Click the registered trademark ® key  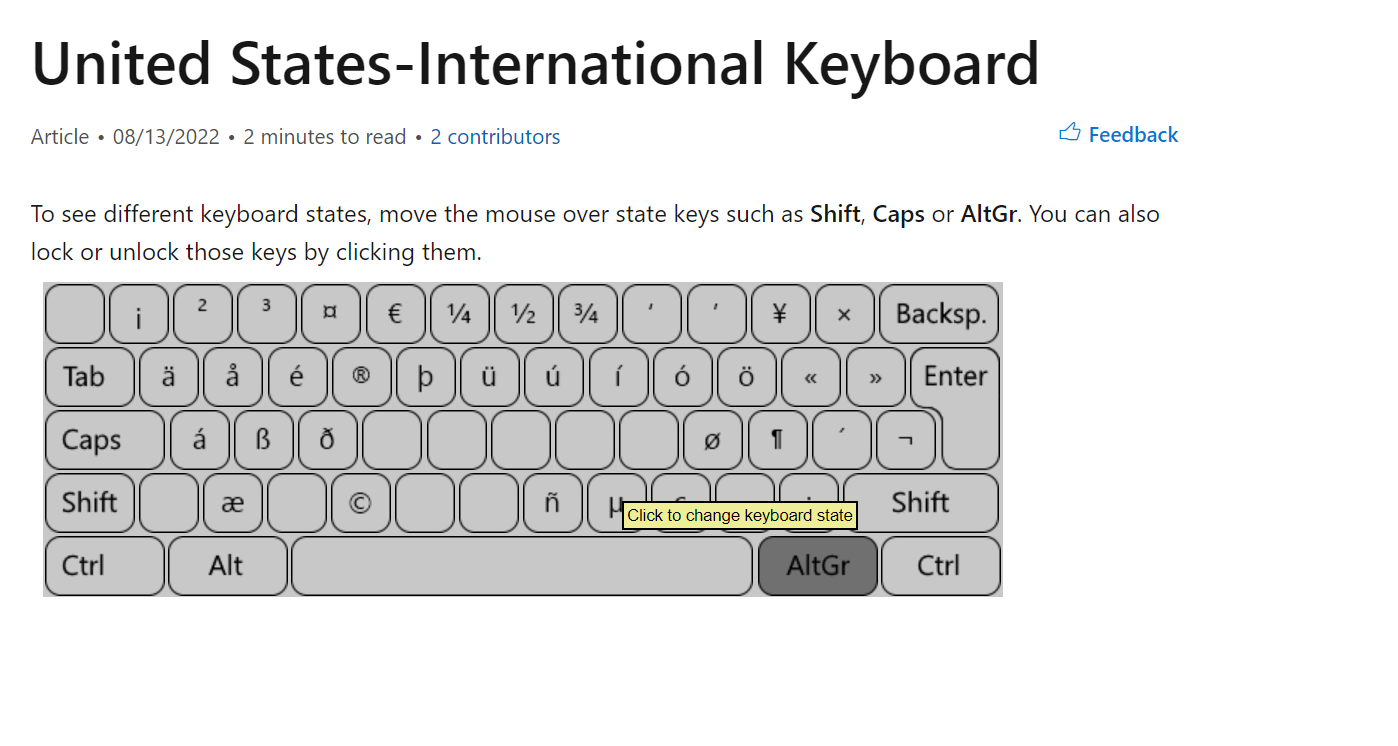pos(361,377)
